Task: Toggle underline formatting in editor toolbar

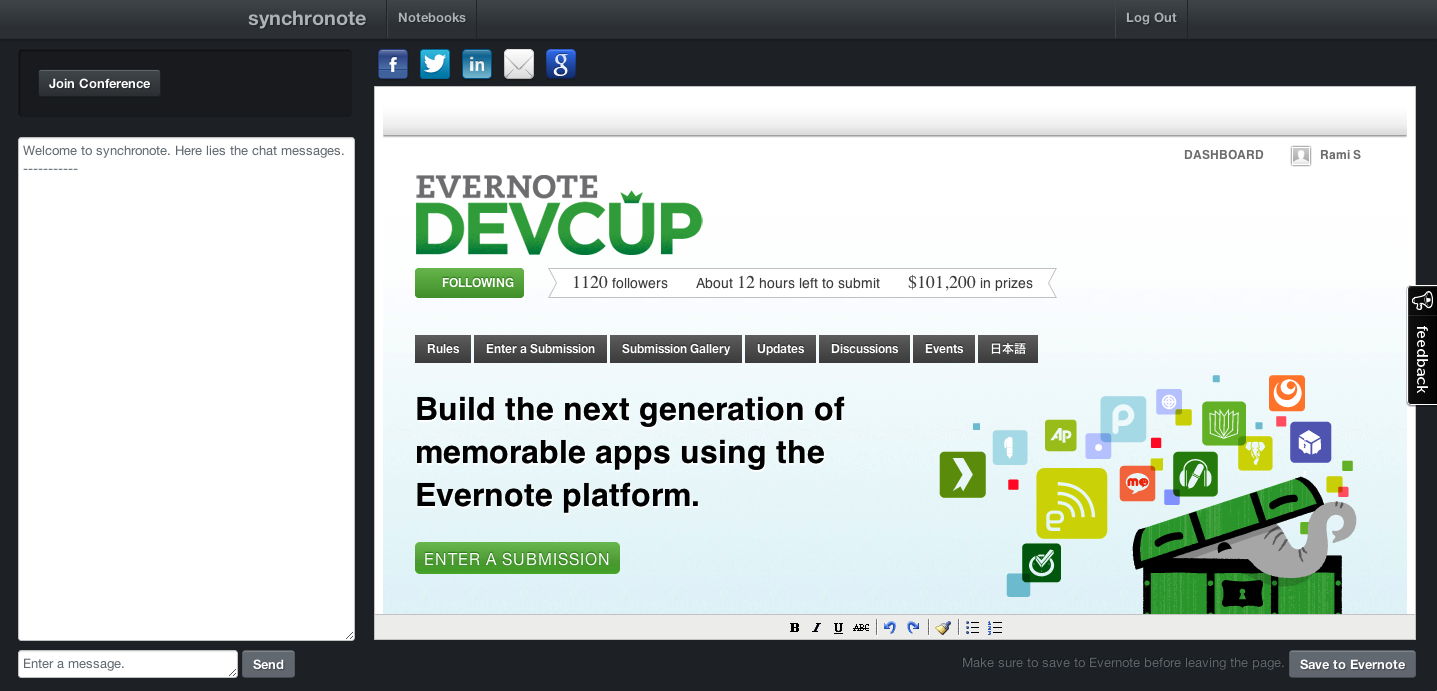Action: tap(838, 628)
